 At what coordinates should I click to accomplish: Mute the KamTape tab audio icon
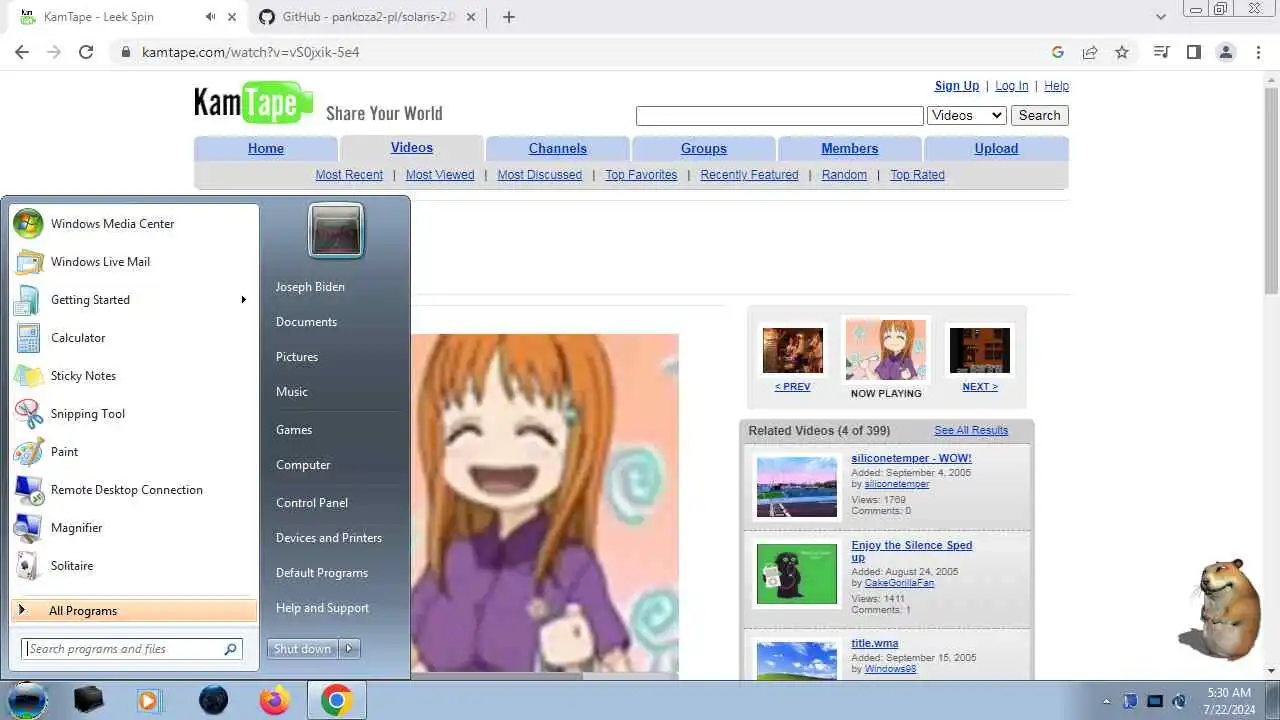[x=210, y=17]
